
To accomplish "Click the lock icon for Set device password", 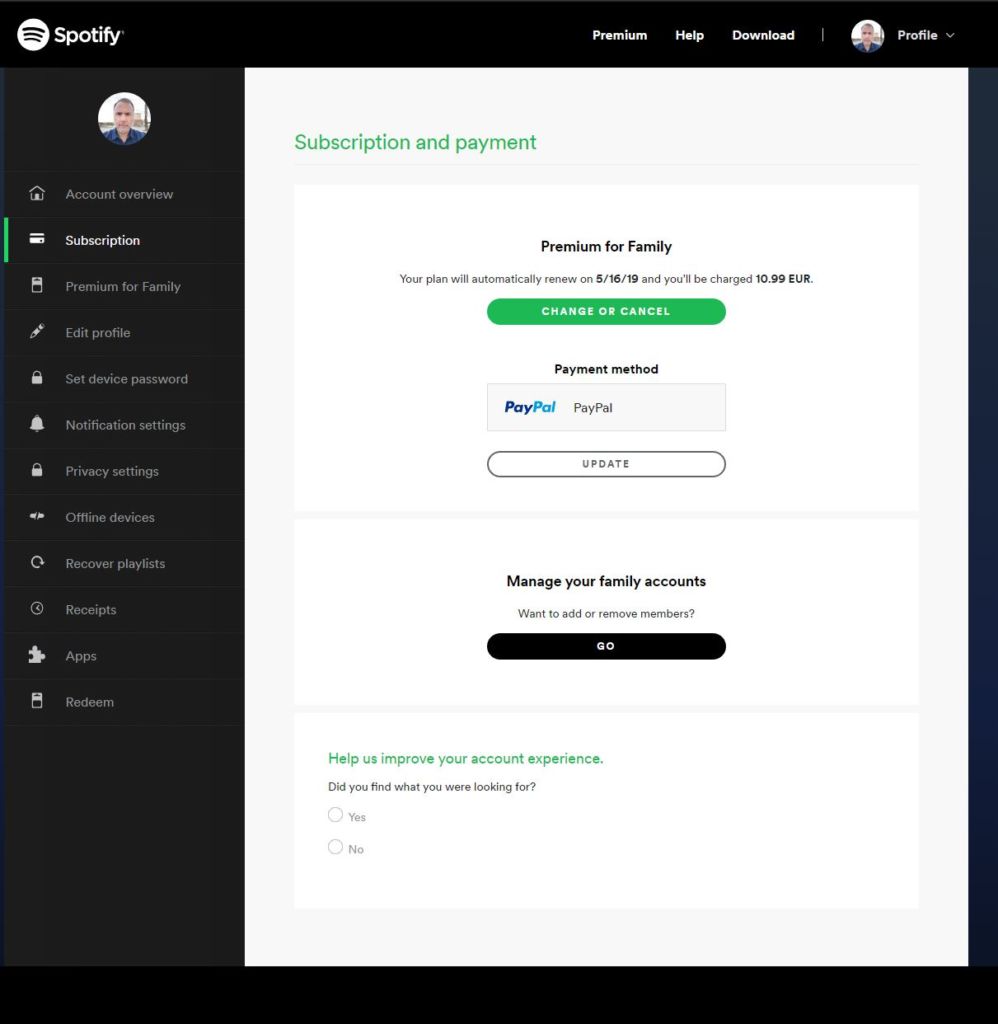I will coord(37,377).
